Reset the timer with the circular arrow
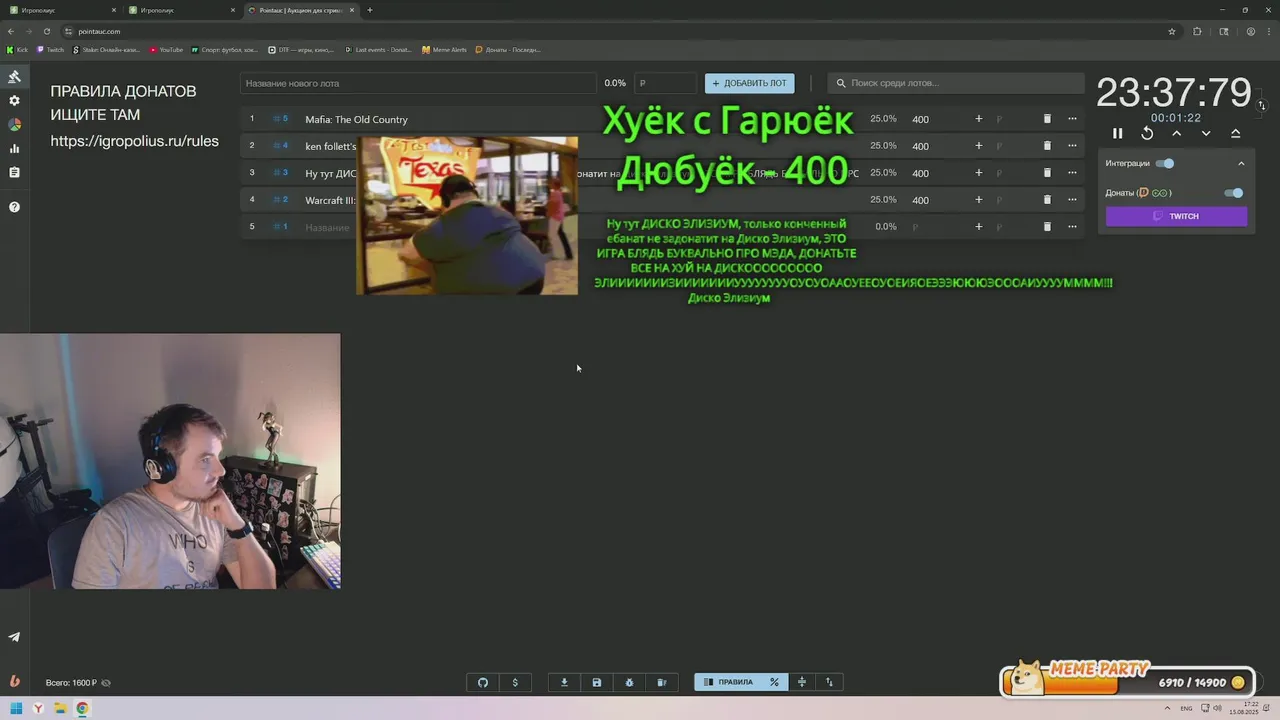Screen dimensions: 1280x720 coord(1147,134)
